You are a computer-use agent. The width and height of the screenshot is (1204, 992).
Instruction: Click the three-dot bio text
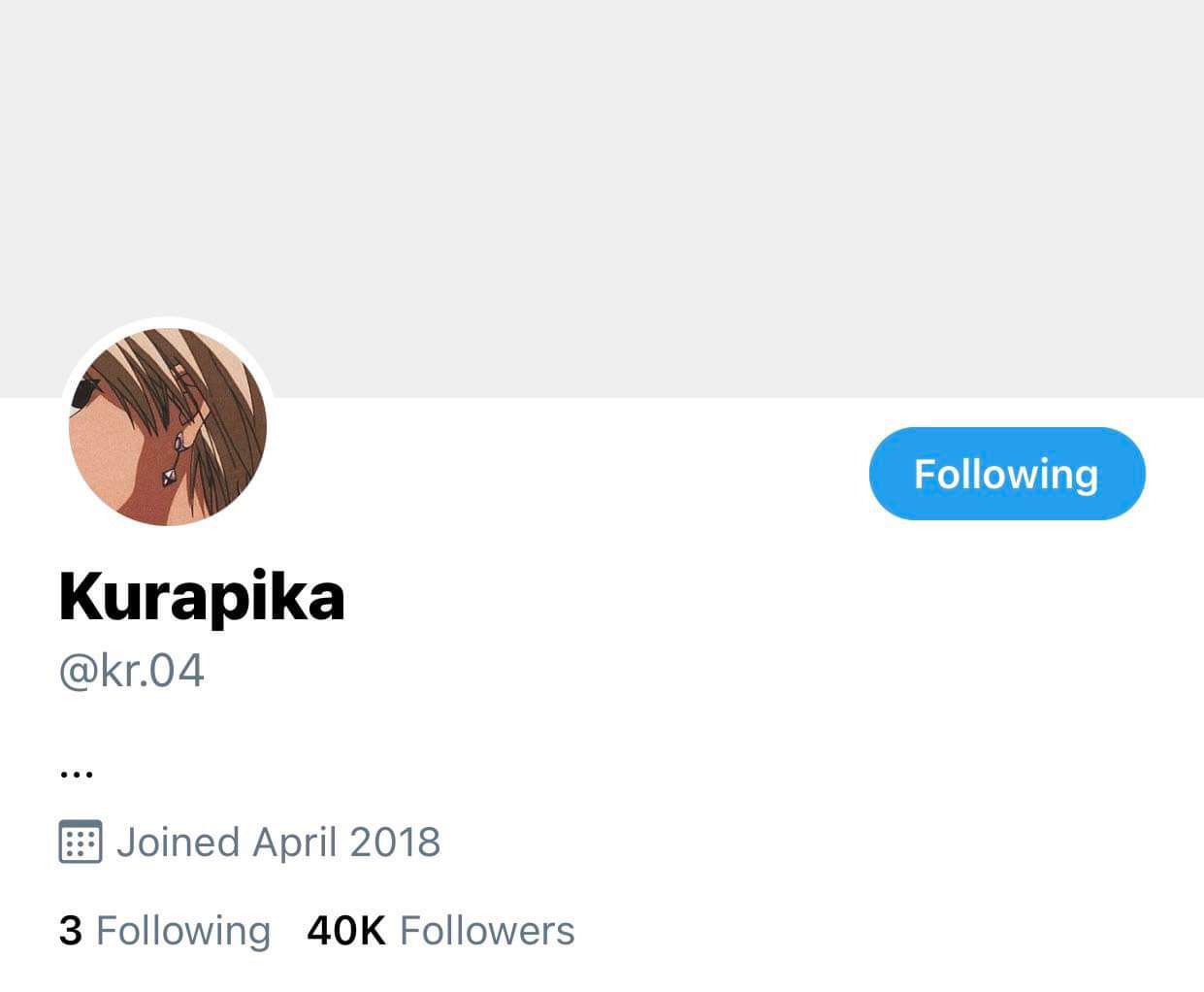[x=77, y=774]
